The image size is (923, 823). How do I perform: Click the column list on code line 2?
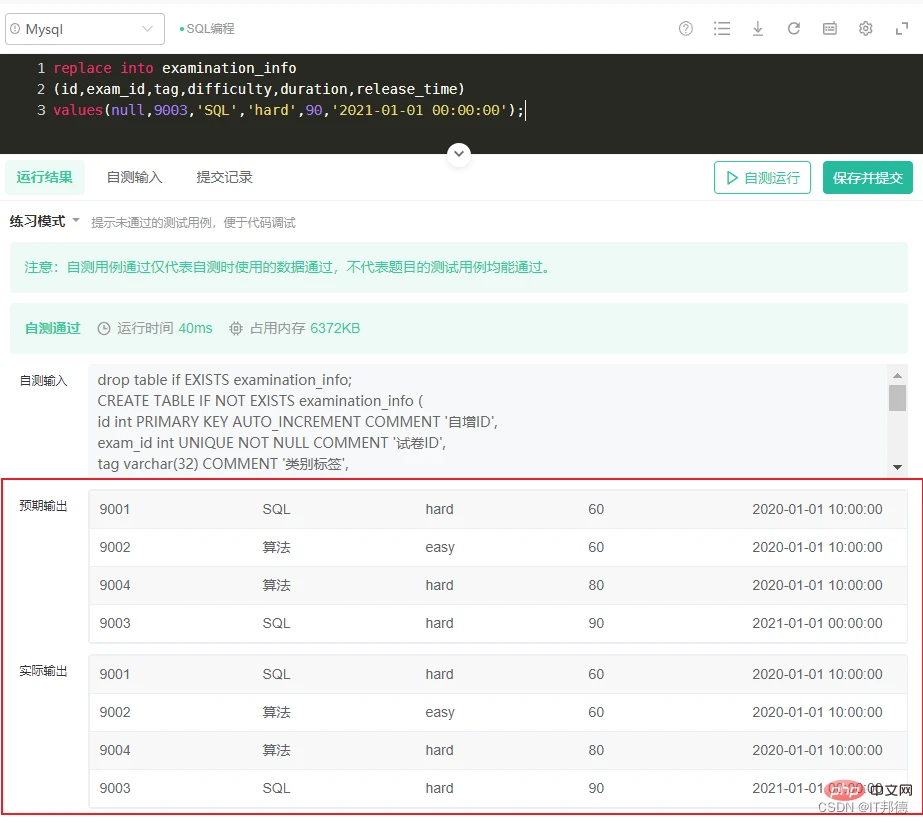click(259, 89)
